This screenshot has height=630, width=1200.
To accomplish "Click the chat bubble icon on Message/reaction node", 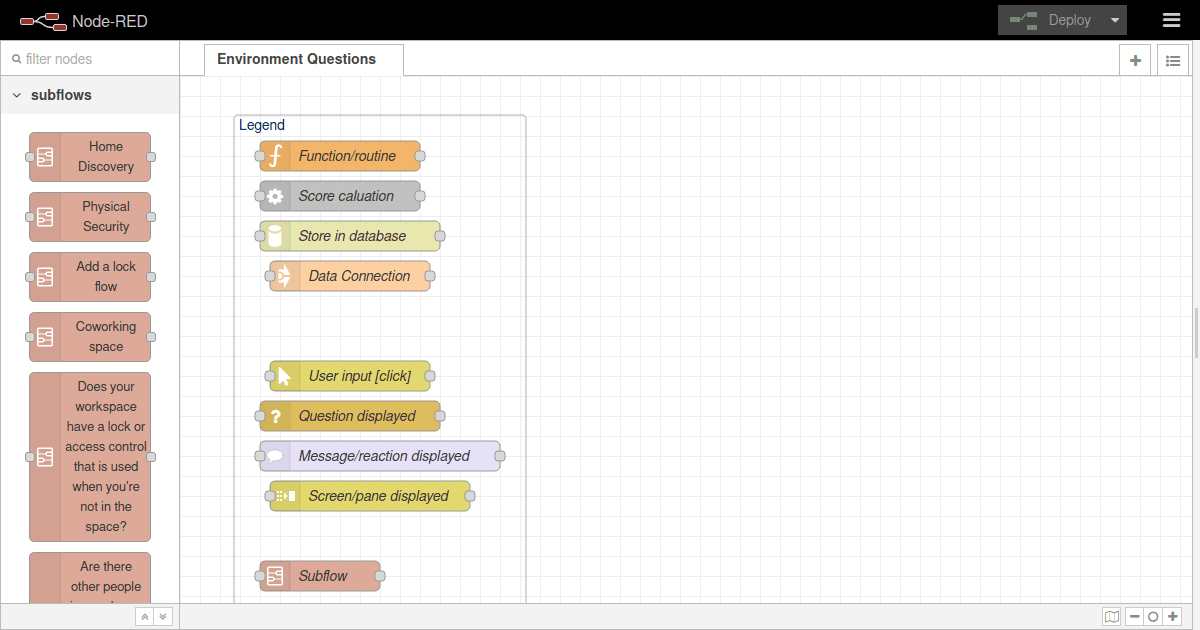I will 275,456.
